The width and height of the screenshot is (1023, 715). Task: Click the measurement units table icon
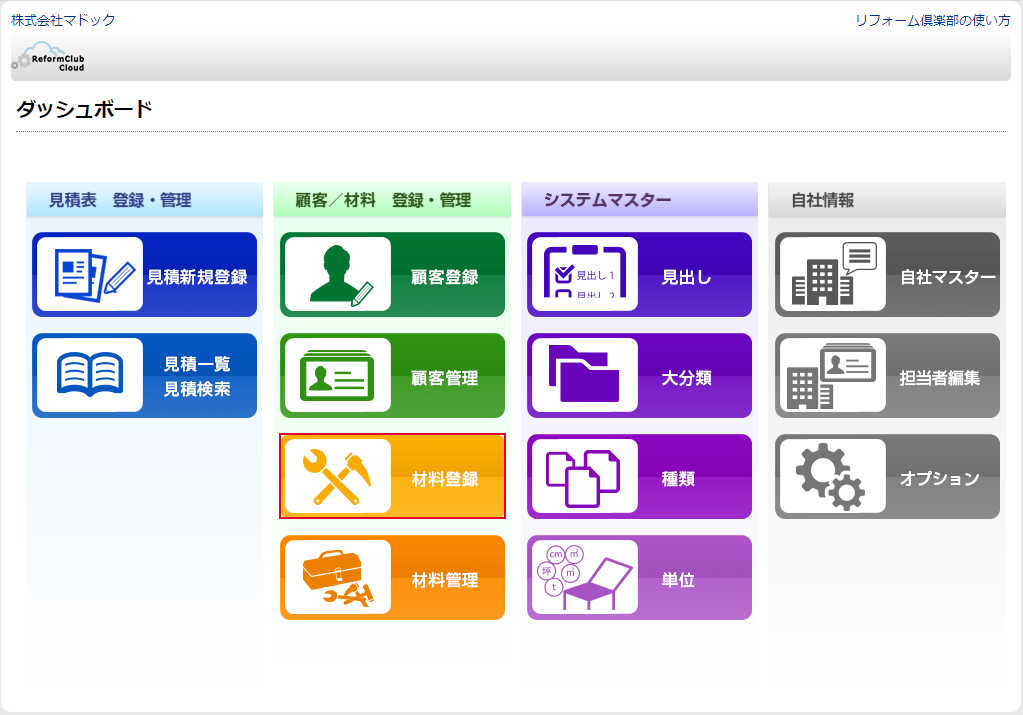584,577
